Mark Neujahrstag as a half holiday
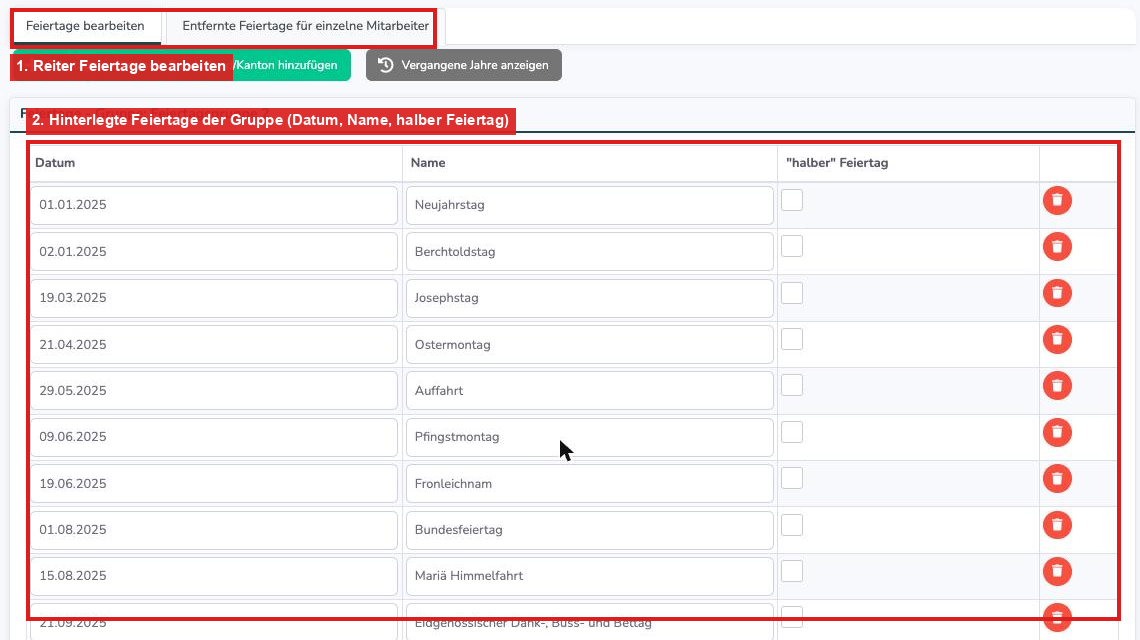The image size is (1140, 640). [792, 200]
